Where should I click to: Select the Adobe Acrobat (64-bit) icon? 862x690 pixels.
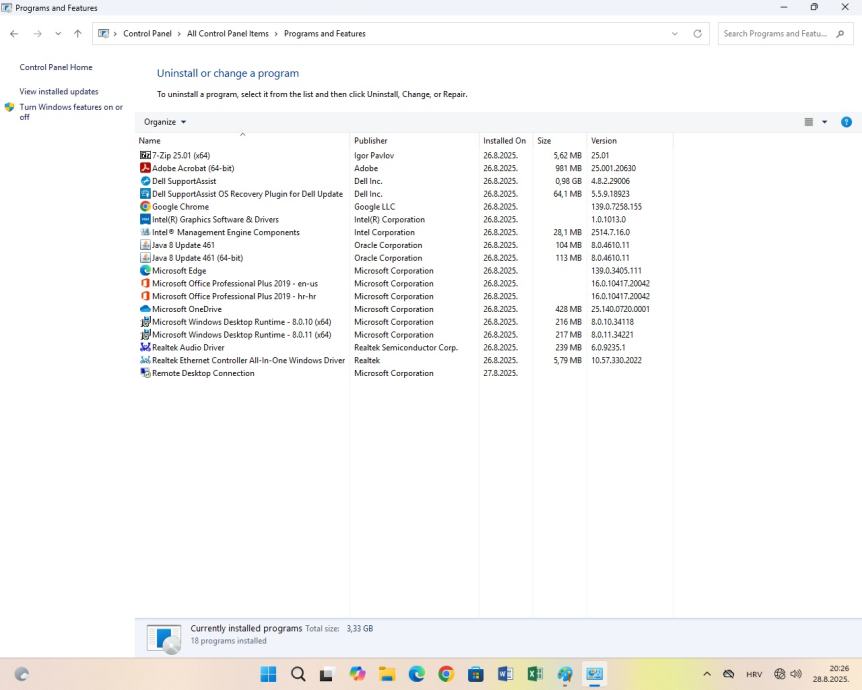pyautogui.click(x=145, y=168)
